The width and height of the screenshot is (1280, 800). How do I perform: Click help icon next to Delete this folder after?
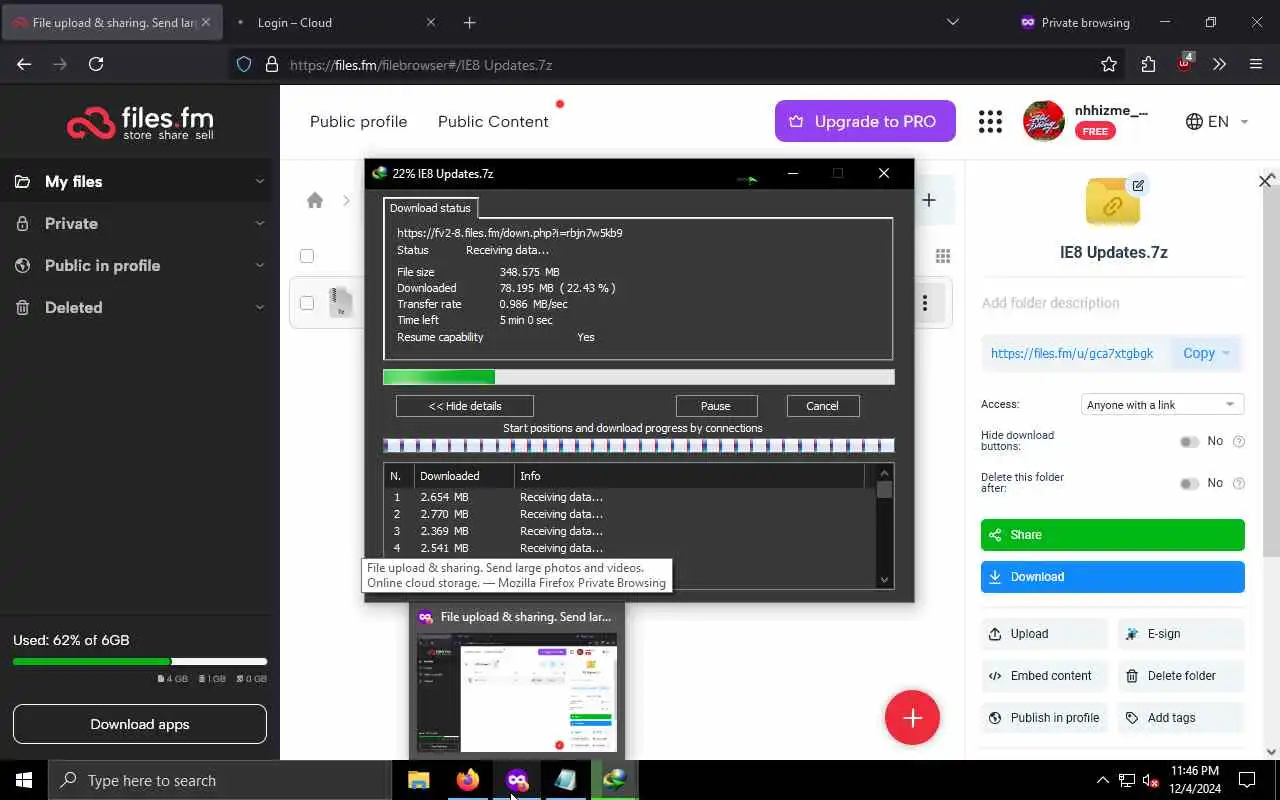(1239, 483)
